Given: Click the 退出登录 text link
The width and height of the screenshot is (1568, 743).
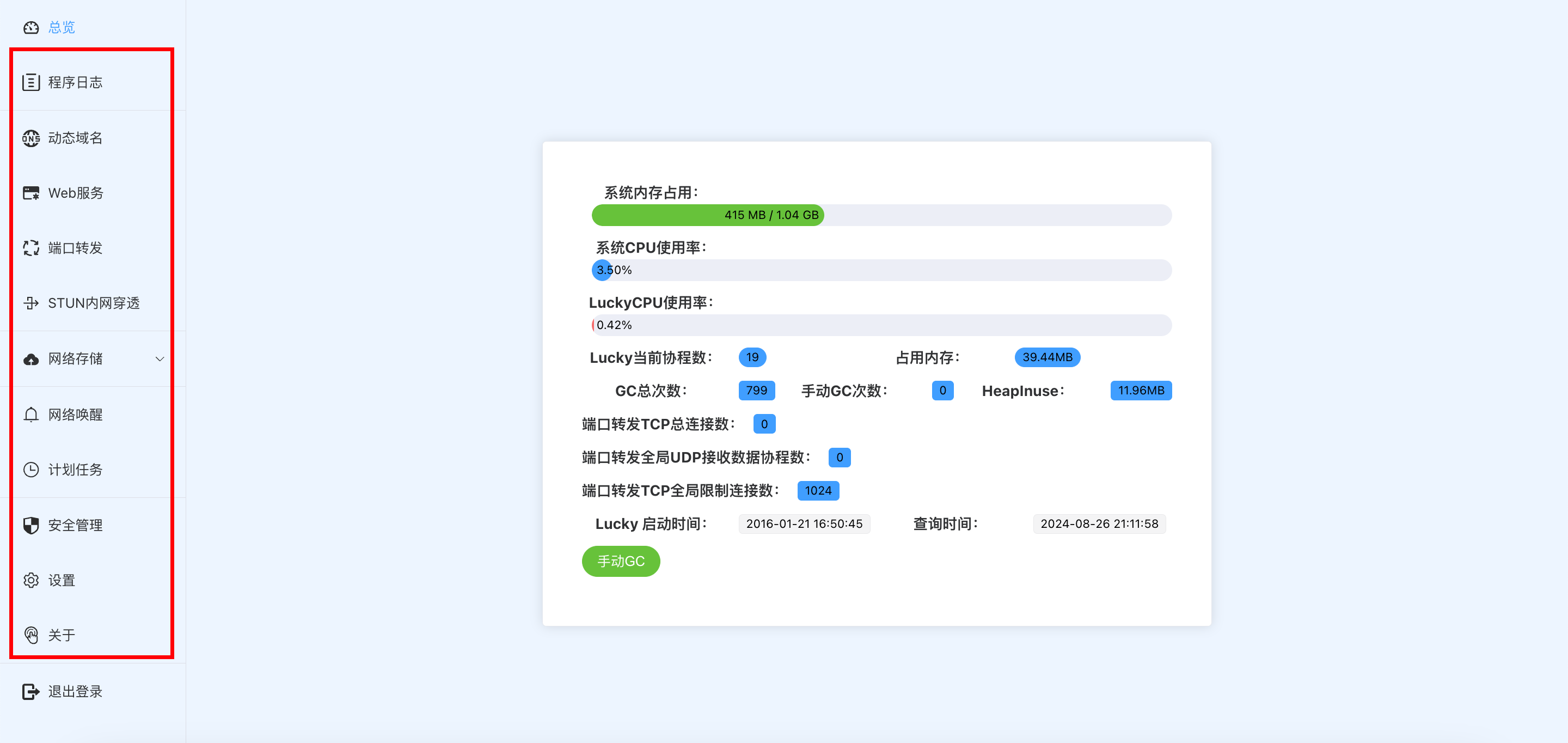Looking at the screenshot, I should click(x=76, y=691).
